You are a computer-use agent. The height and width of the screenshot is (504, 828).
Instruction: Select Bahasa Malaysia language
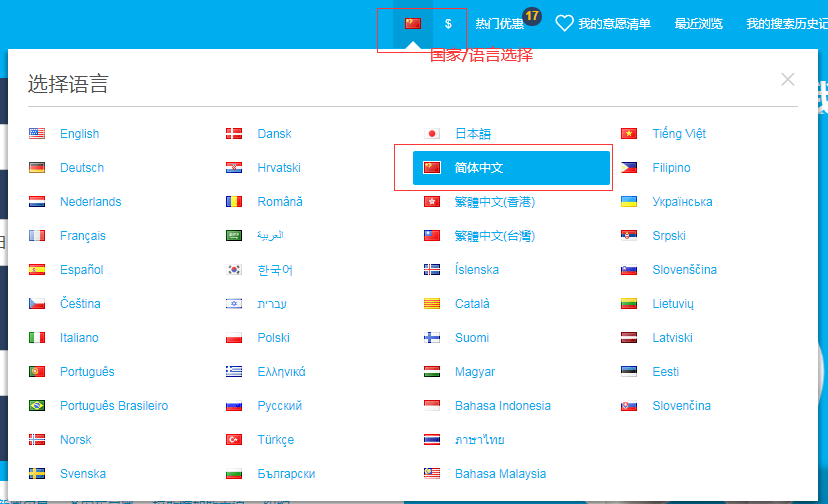point(500,474)
